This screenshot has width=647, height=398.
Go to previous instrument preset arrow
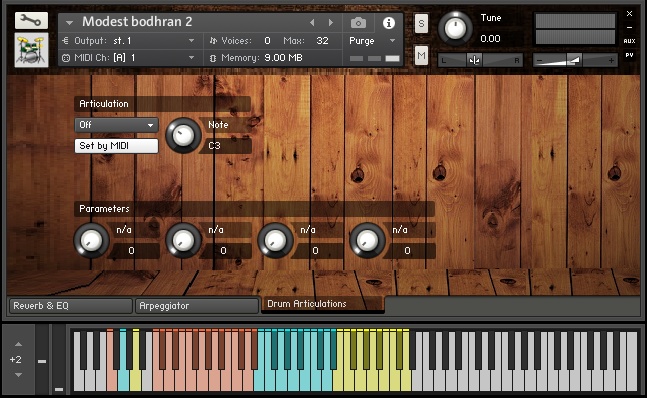pos(312,23)
